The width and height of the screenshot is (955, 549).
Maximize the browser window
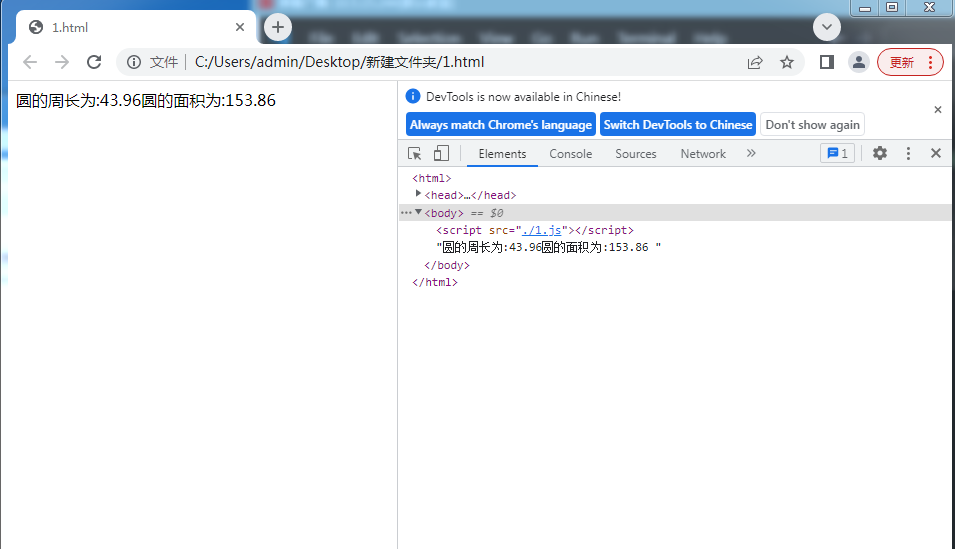click(892, 7)
